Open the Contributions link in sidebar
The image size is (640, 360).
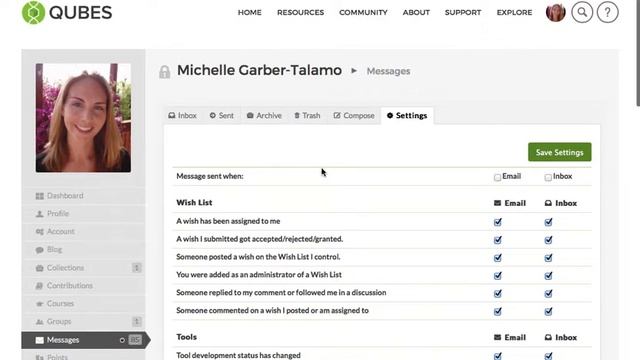click(x=70, y=286)
